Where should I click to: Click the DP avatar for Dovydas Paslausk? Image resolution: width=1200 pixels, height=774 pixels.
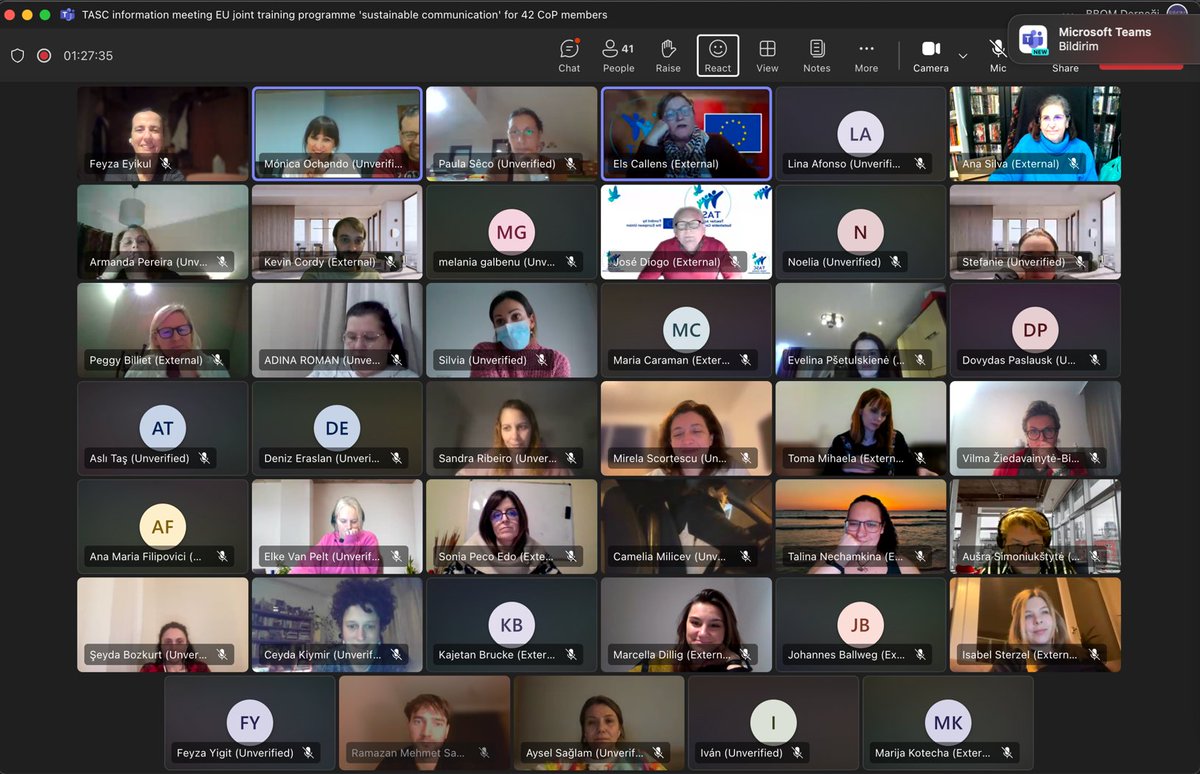coord(1035,330)
